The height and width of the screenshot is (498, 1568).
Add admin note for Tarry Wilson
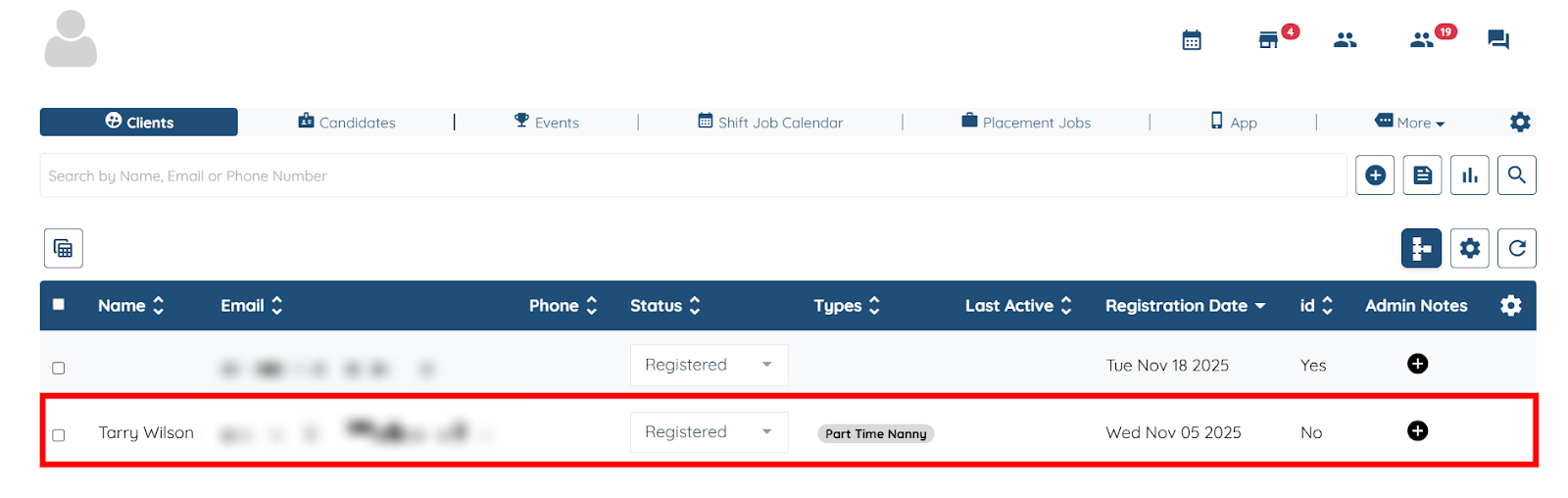click(x=1417, y=431)
